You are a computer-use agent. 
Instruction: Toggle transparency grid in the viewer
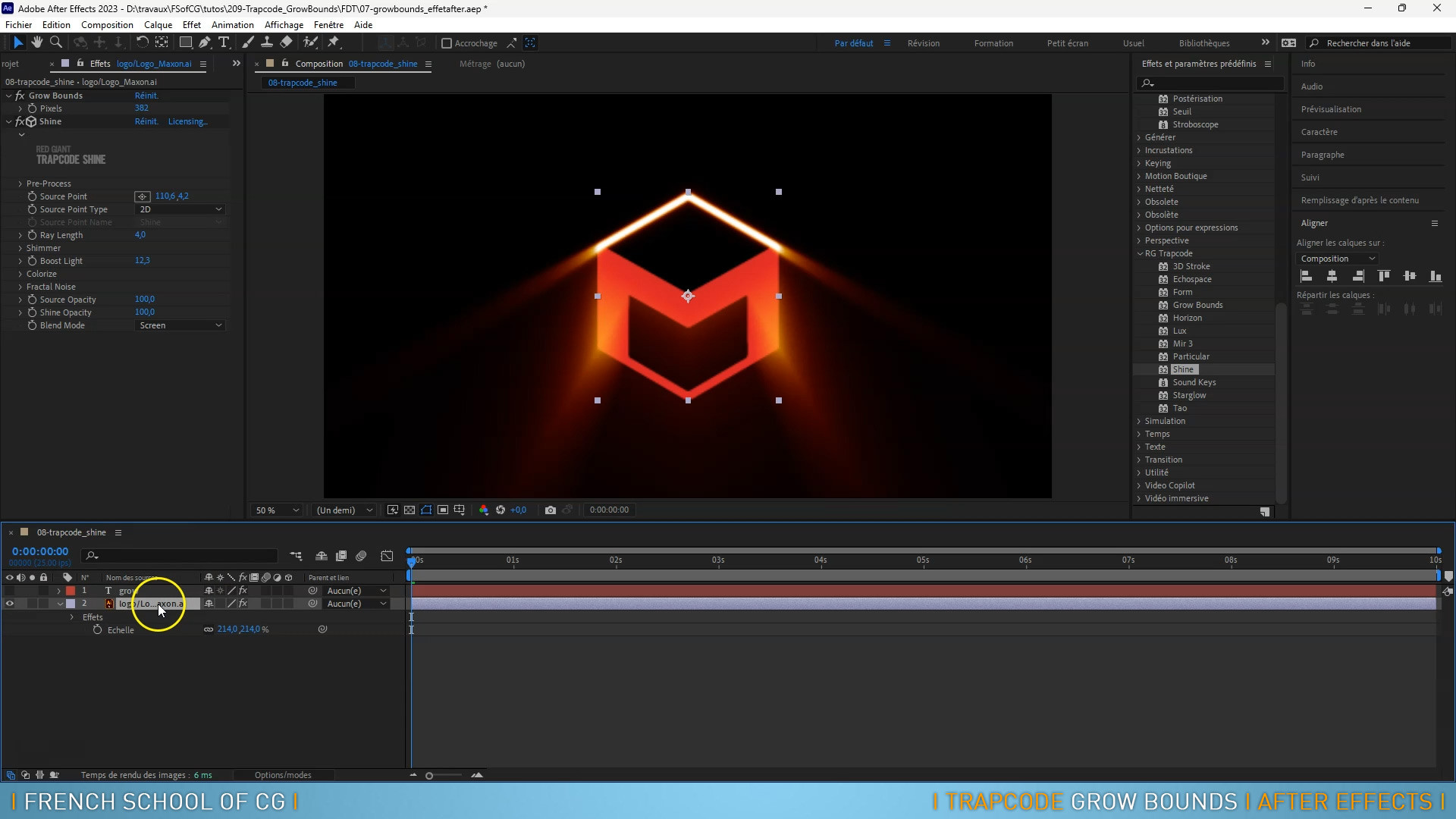[x=409, y=510]
